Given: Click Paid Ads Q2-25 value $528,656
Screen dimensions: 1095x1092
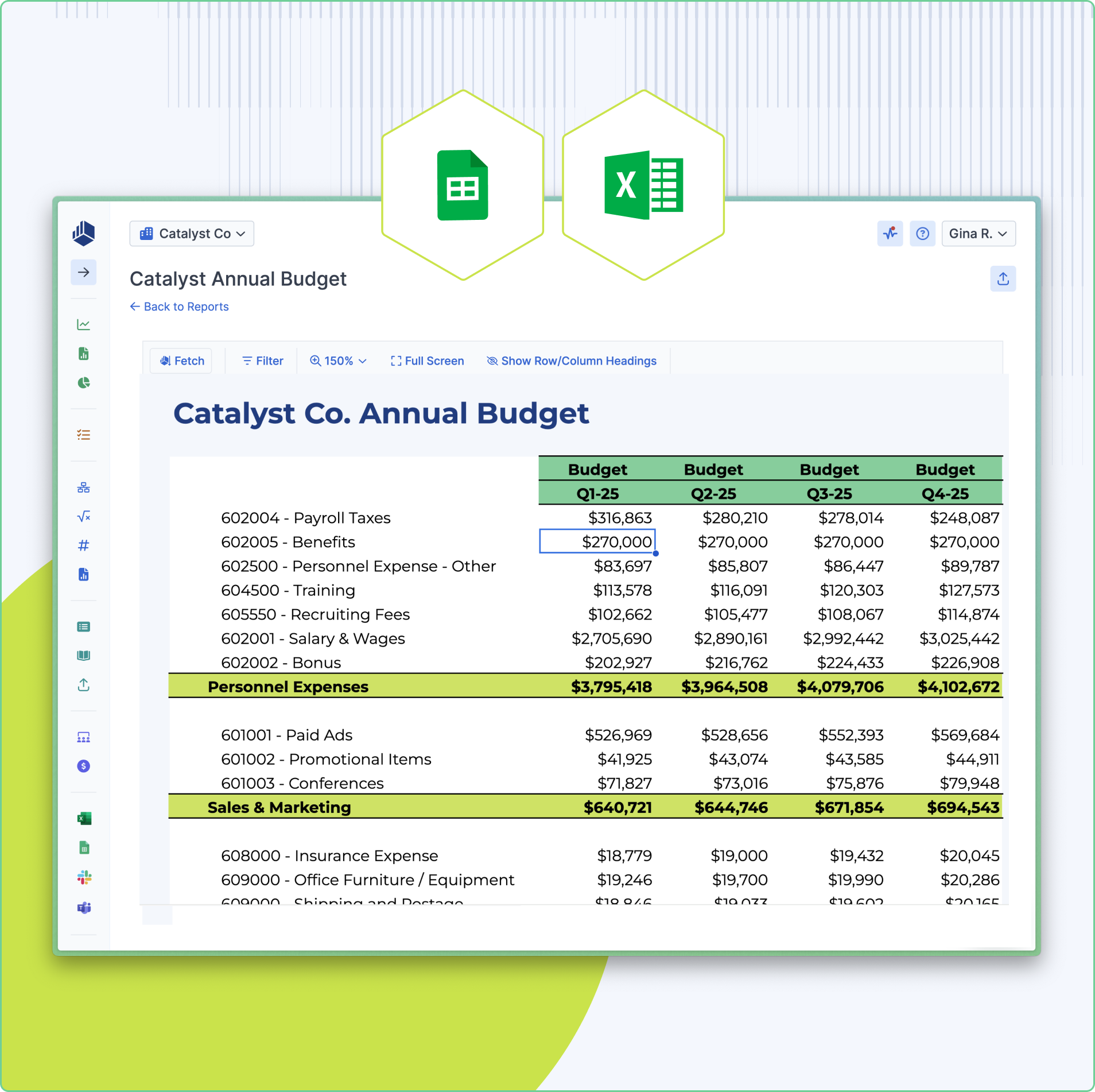Looking at the screenshot, I should click(x=735, y=735).
